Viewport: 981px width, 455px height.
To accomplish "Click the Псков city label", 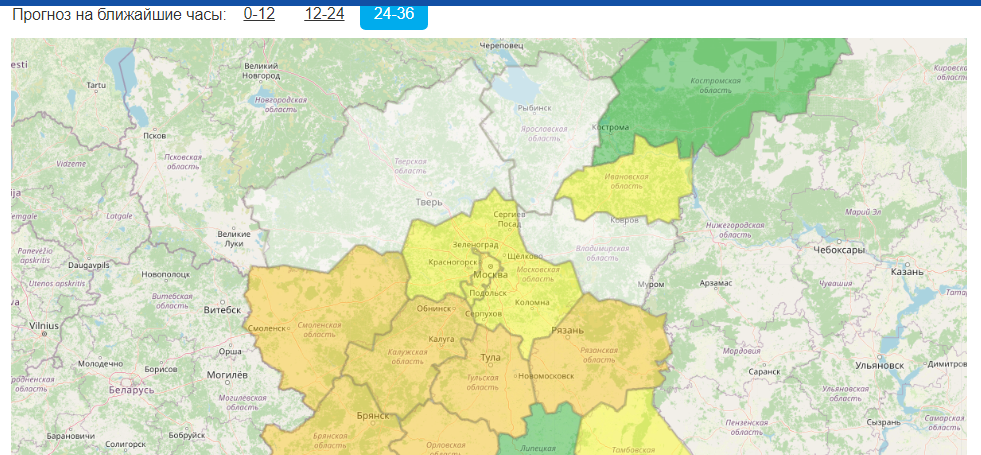I will pyautogui.click(x=155, y=135).
